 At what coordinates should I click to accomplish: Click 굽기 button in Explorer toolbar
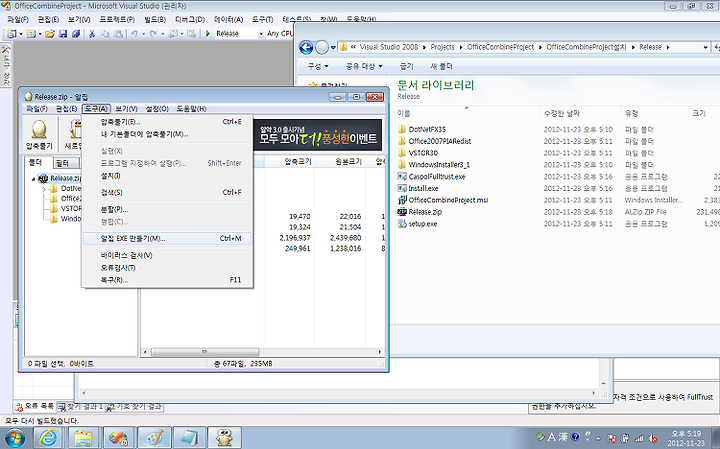(x=407, y=66)
